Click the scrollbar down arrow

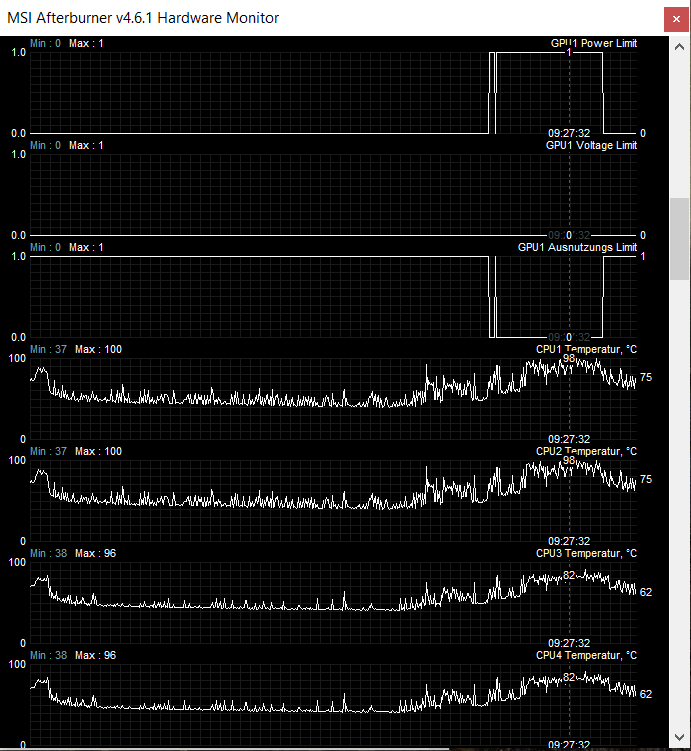pos(679,737)
